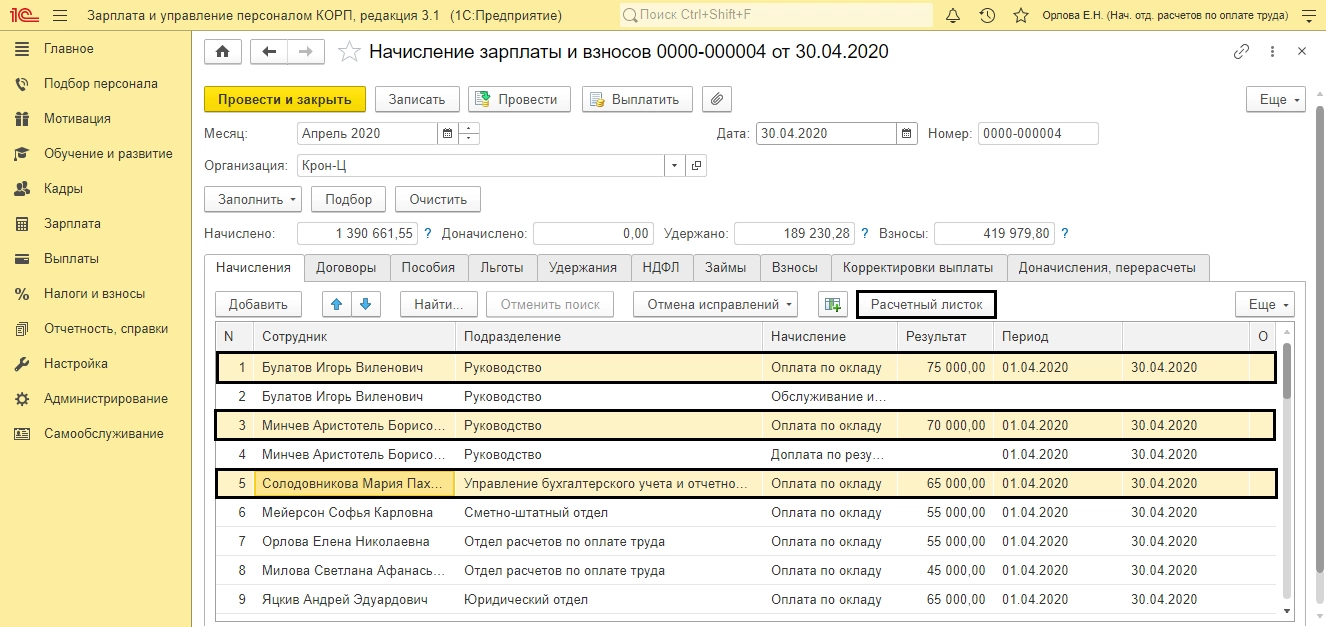Open the Удержания tab
The image size is (1326, 627).
pos(583,267)
